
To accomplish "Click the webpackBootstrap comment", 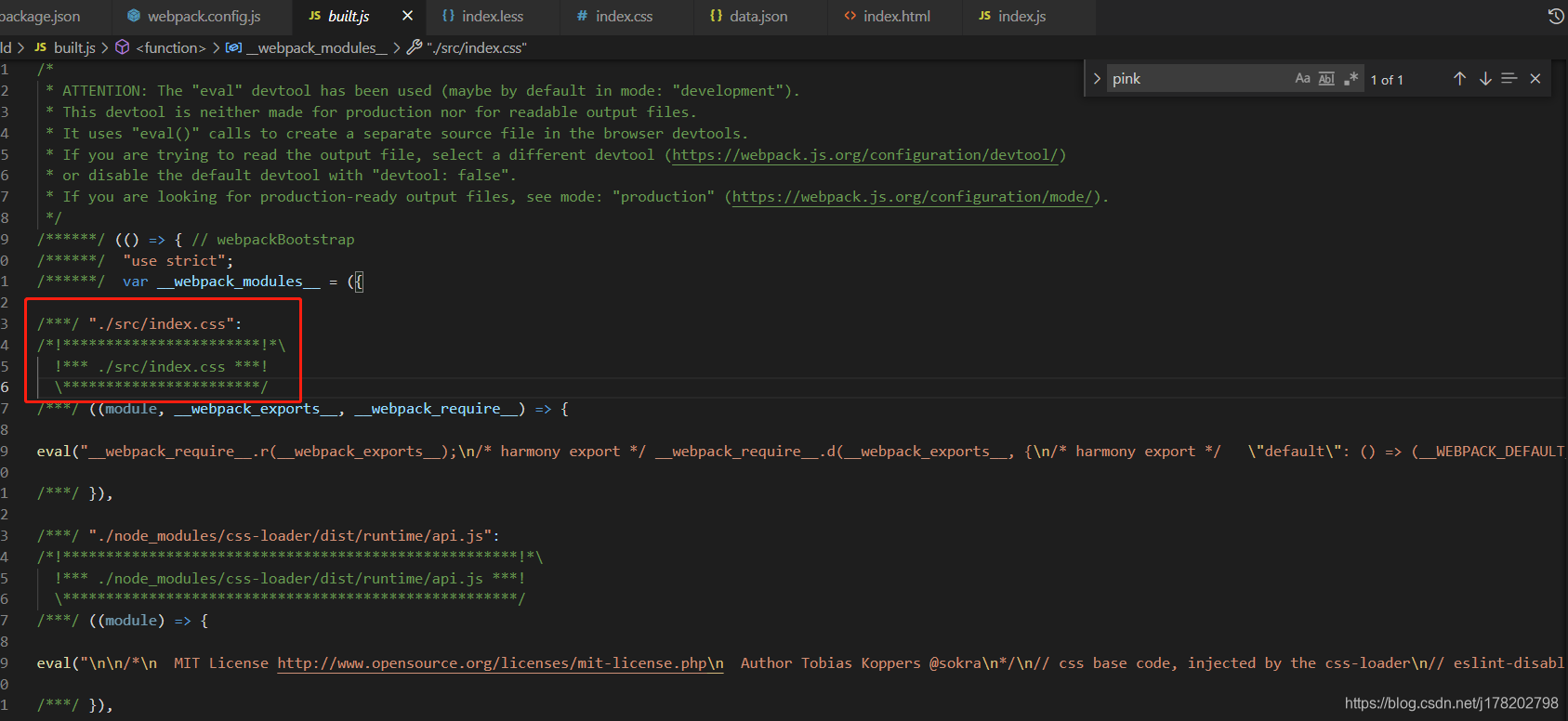I will pos(273,240).
